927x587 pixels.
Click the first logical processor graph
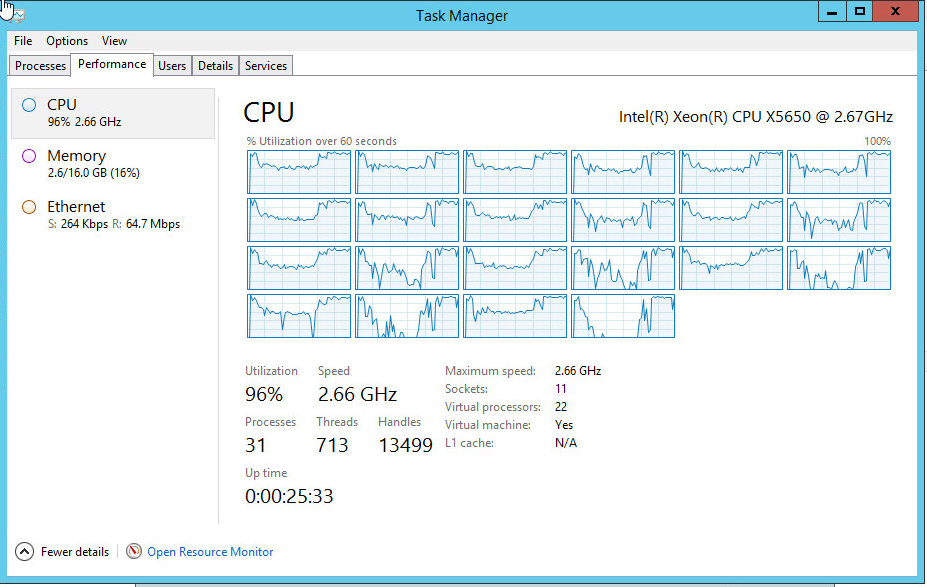pos(299,172)
